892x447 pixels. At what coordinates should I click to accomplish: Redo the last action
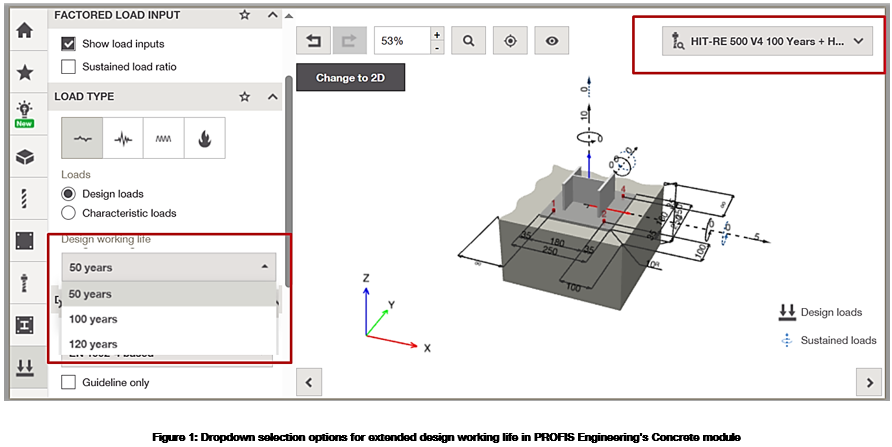coord(349,40)
